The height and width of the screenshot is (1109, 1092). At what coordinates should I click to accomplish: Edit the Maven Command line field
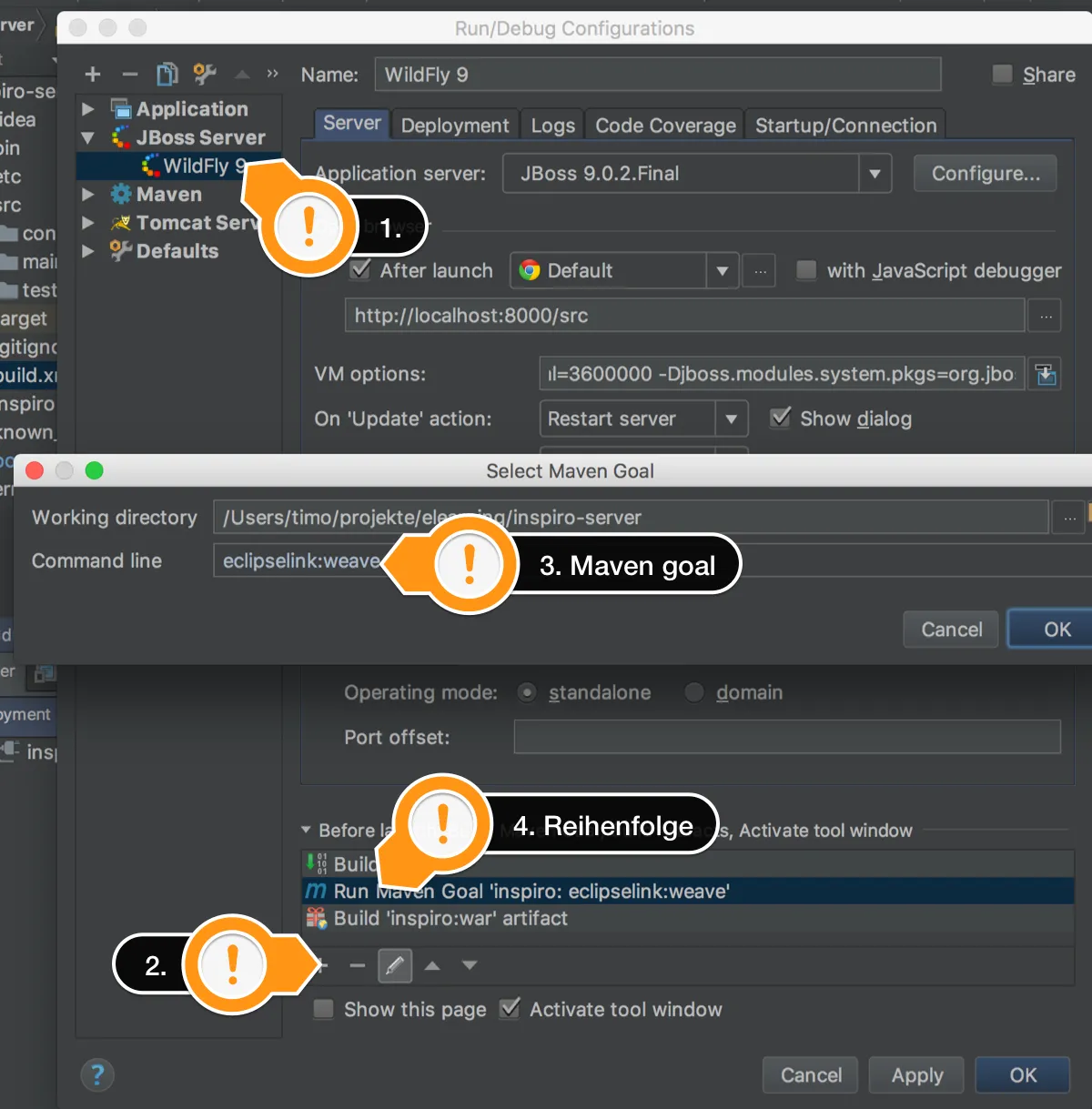(x=652, y=560)
